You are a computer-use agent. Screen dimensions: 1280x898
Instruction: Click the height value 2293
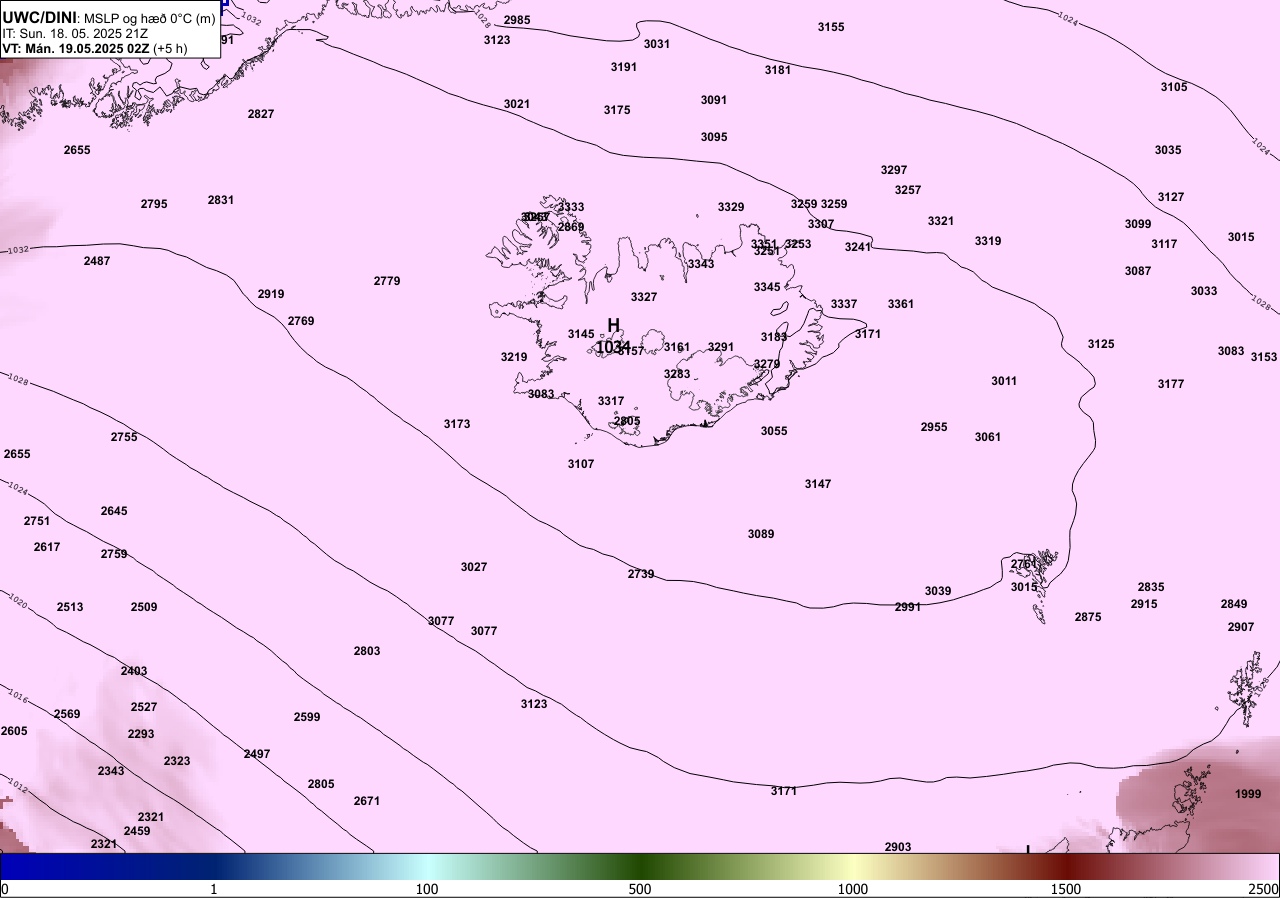(141, 734)
